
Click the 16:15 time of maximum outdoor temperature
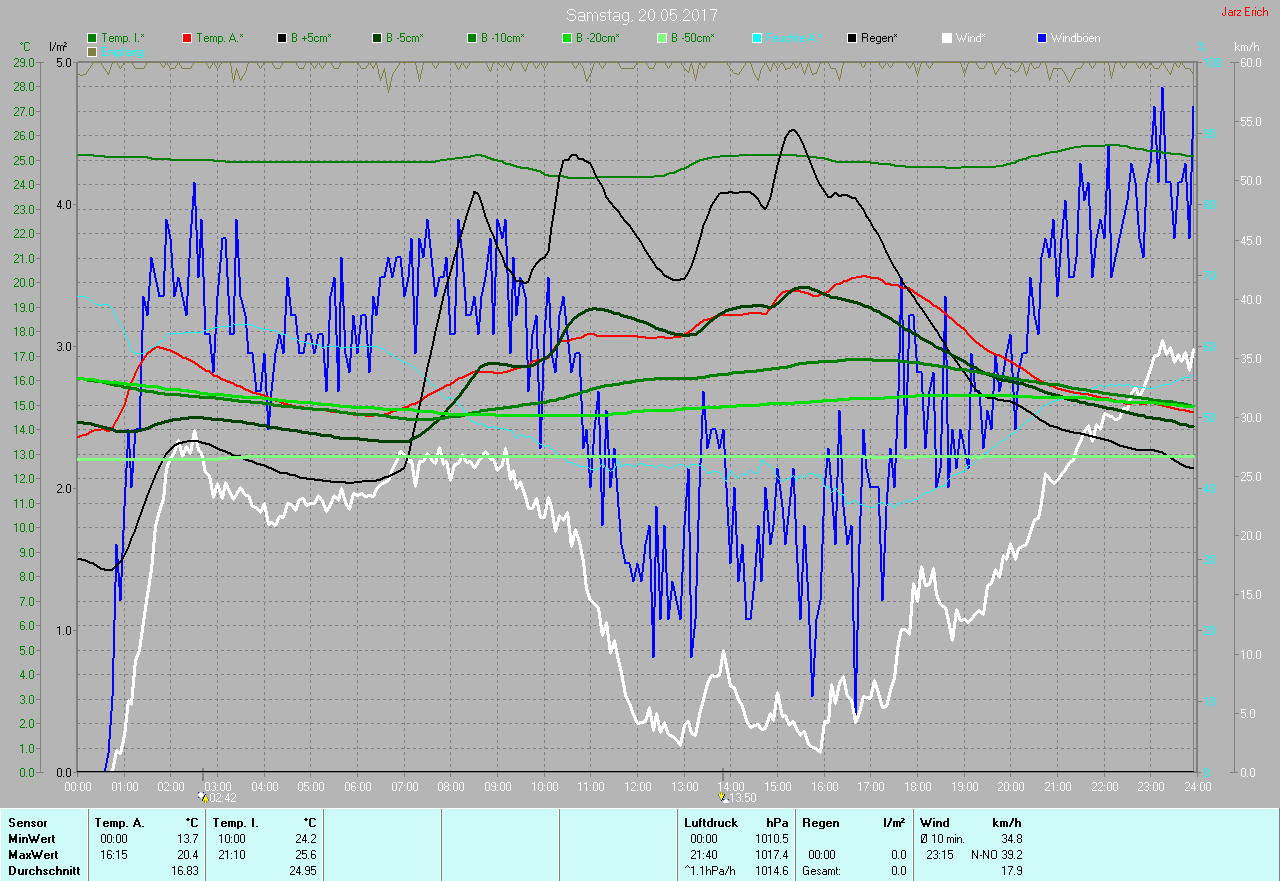[x=114, y=855]
